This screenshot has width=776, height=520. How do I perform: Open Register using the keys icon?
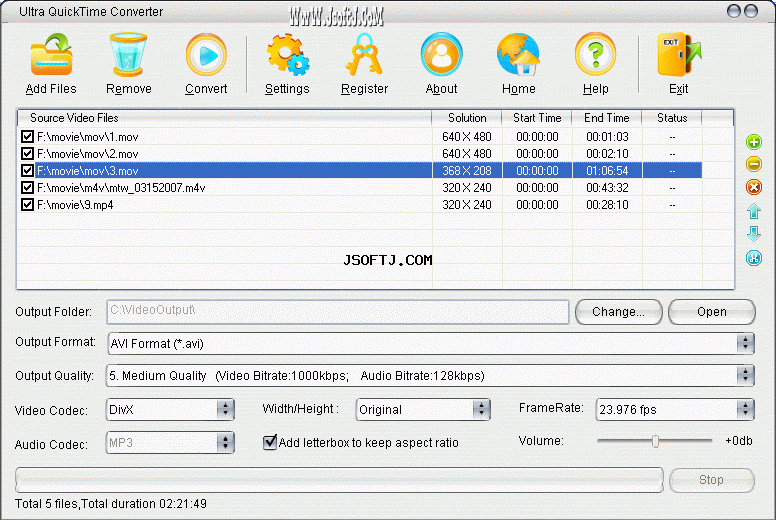364,54
